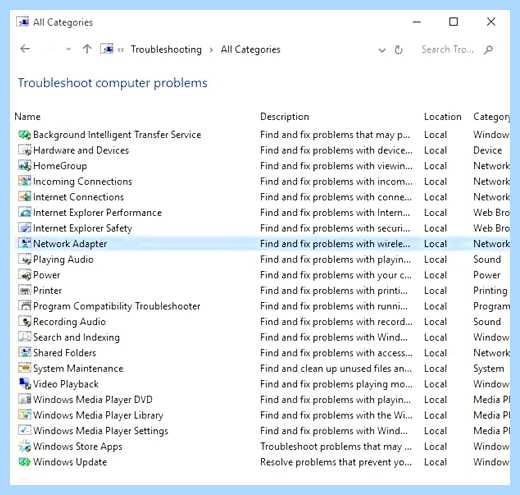Click the Video Playback icon
Screen dimensions: 520x495
pyautogui.click(x=24, y=384)
